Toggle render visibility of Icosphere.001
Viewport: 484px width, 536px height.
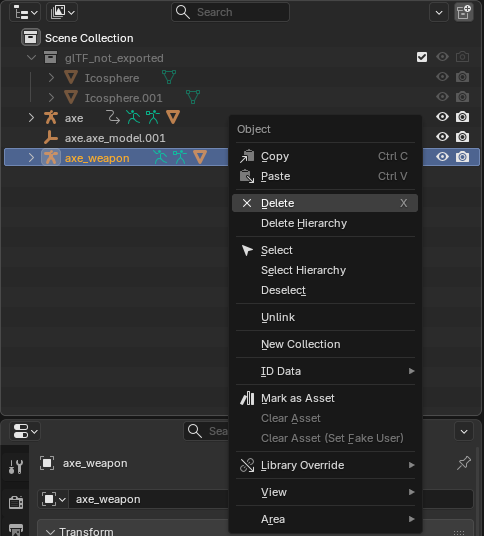pyautogui.click(x=462, y=97)
